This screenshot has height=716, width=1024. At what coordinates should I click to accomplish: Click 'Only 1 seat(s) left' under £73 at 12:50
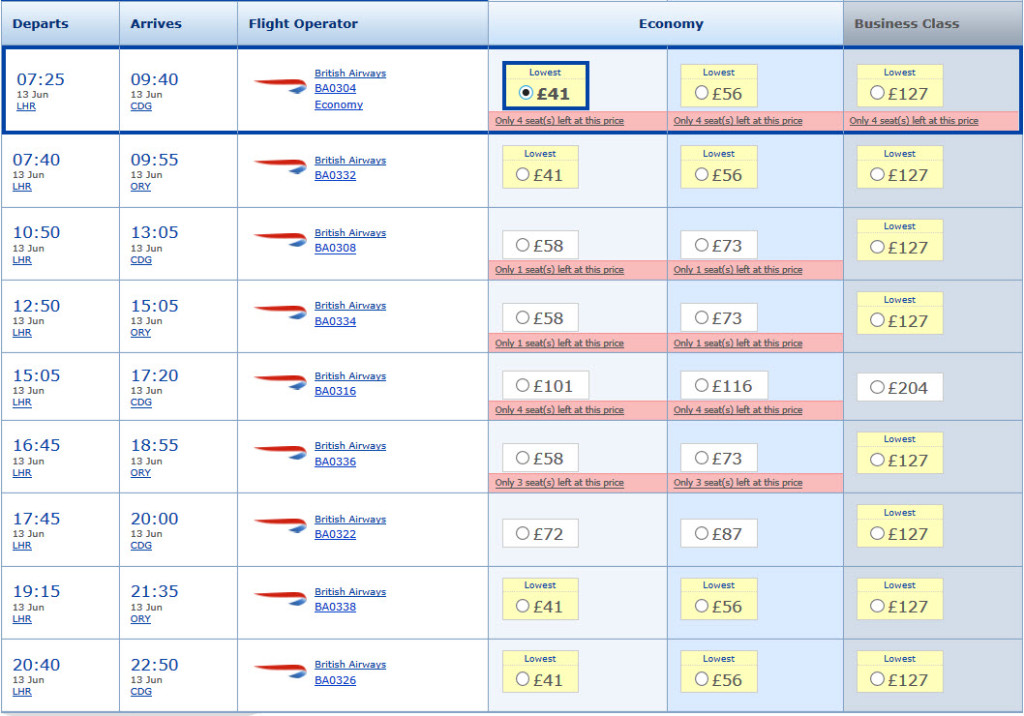[738, 343]
